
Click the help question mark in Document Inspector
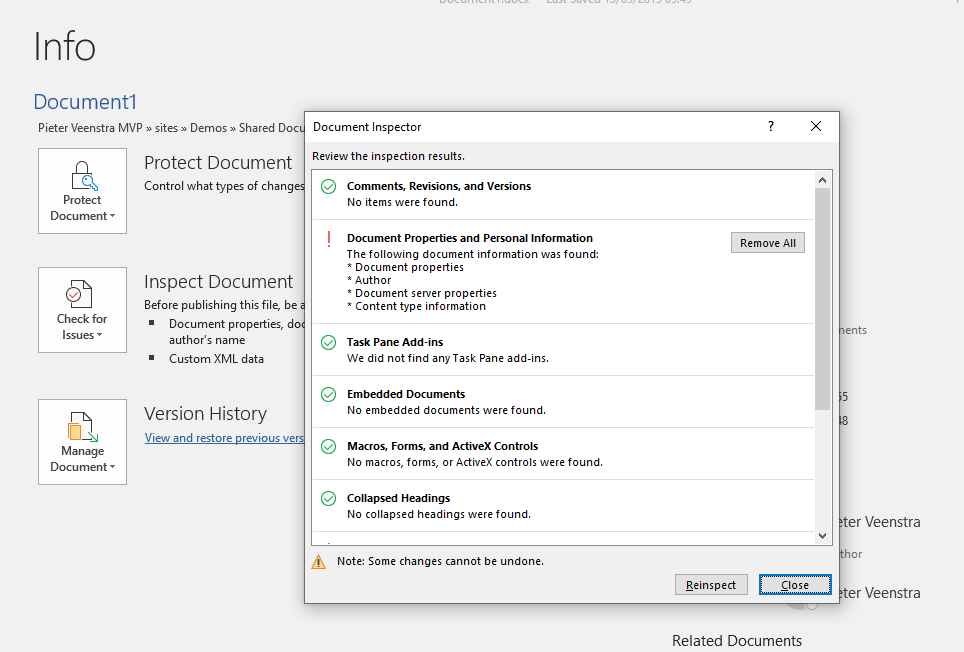(771, 126)
